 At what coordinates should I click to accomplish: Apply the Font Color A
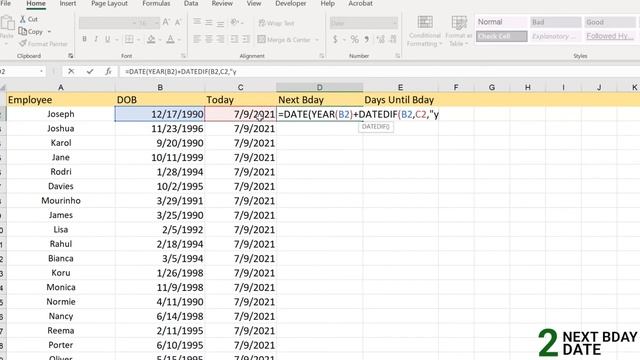click(171, 39)
